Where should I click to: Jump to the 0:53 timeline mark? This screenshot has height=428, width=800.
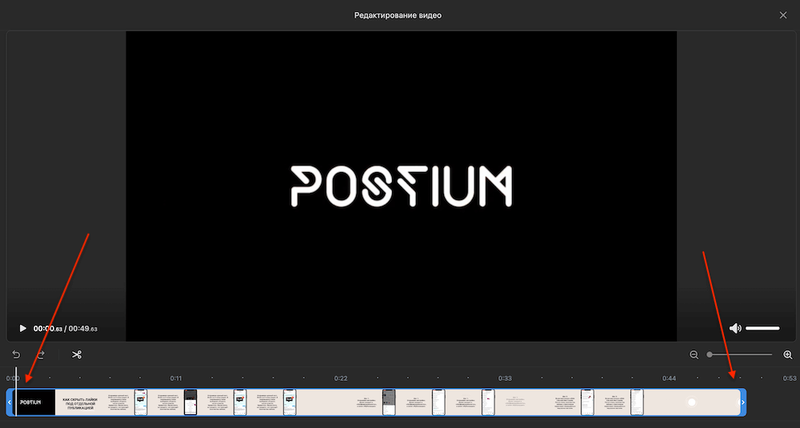point(790,379)
